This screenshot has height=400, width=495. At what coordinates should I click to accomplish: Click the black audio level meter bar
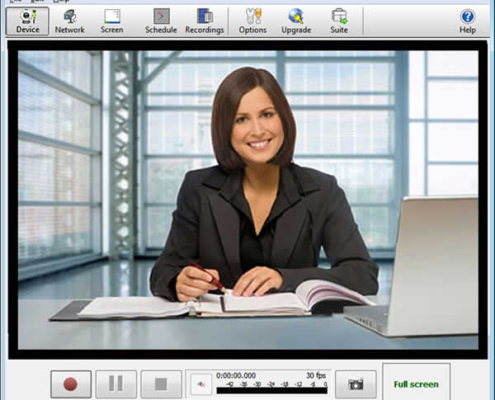(272, 391)
